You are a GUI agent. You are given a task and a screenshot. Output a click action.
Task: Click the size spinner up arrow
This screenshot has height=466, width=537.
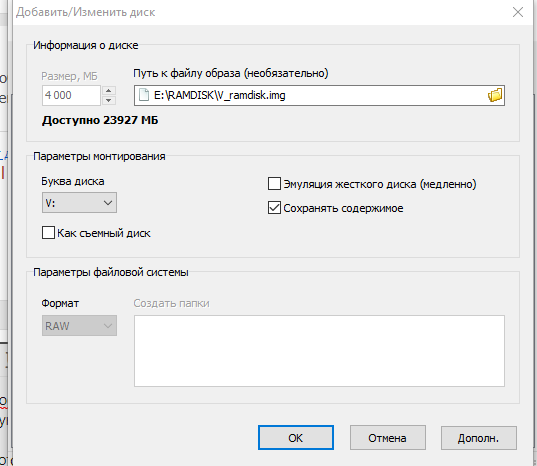click(x=109, y=91)
